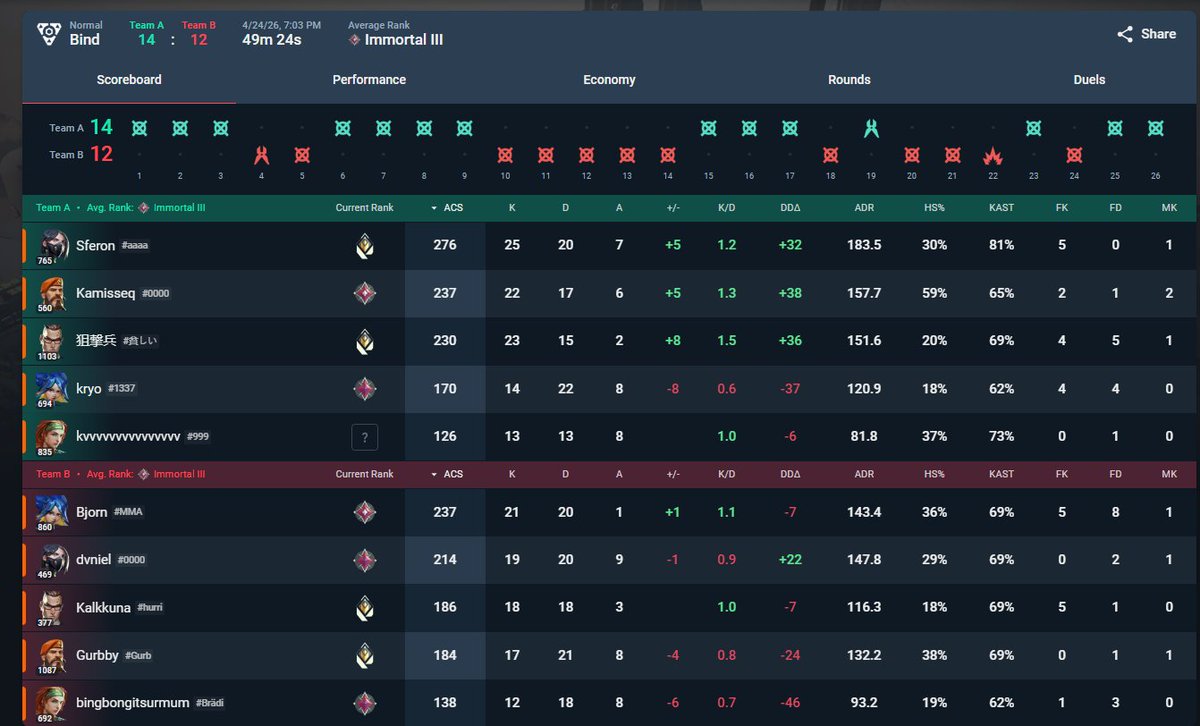The height and width of the screenshot is (726, 1200).
Task: Open Kamisseq's player profile link
Action: pyautogui.click(x=106, y=293)
